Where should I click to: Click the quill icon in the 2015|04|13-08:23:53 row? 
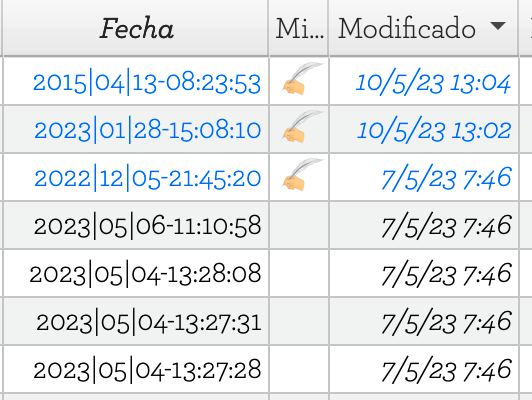coord(302,79)
